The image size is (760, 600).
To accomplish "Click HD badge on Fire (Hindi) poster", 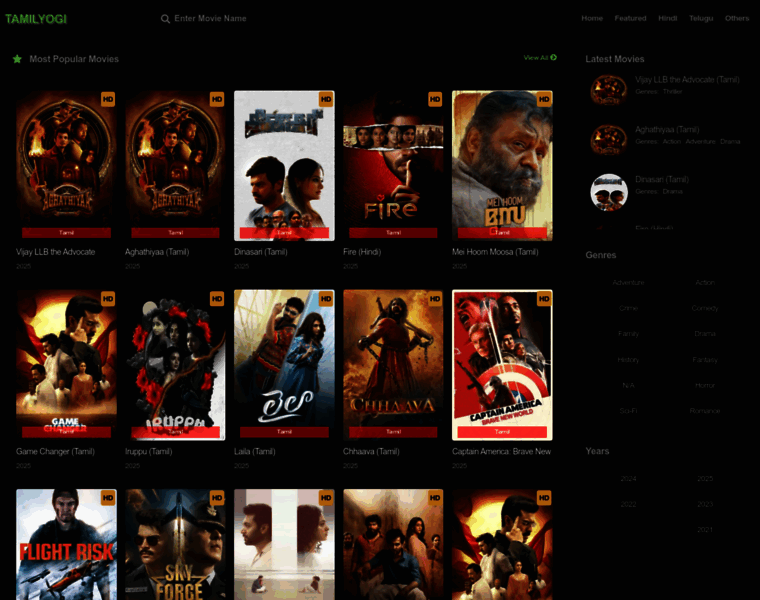I will [435, 99].
